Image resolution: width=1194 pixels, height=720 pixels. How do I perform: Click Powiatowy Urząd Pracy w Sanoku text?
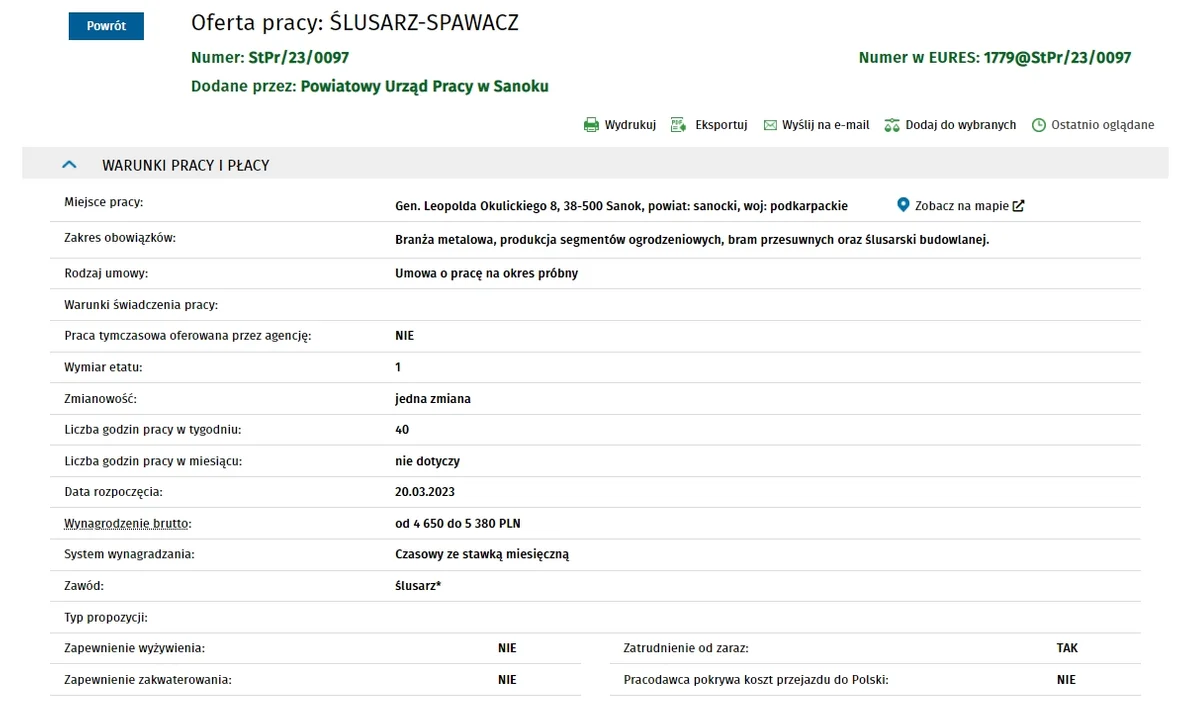424,87
